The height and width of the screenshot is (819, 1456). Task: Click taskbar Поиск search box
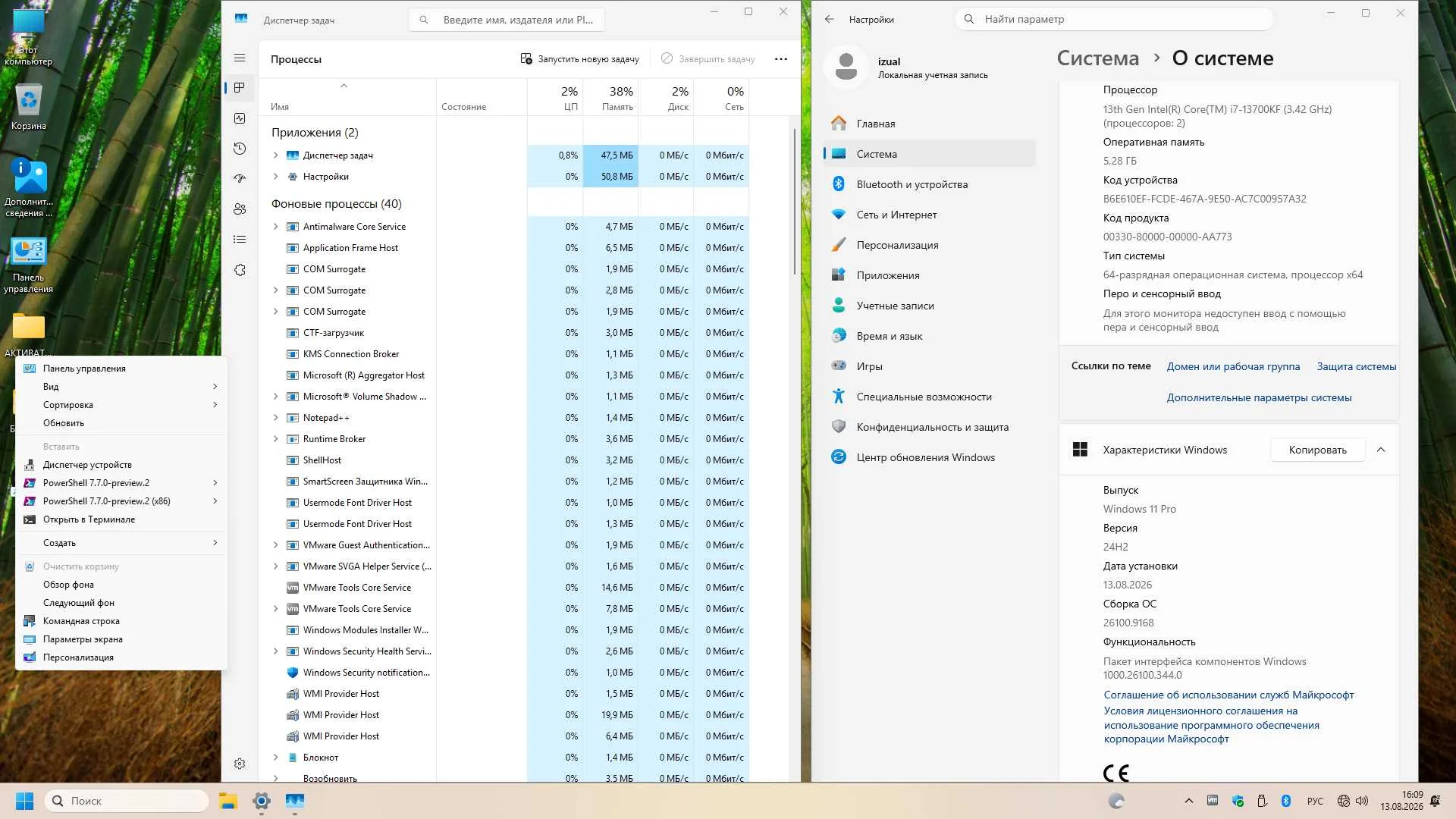pyautogui.click(x=127, y=801)
